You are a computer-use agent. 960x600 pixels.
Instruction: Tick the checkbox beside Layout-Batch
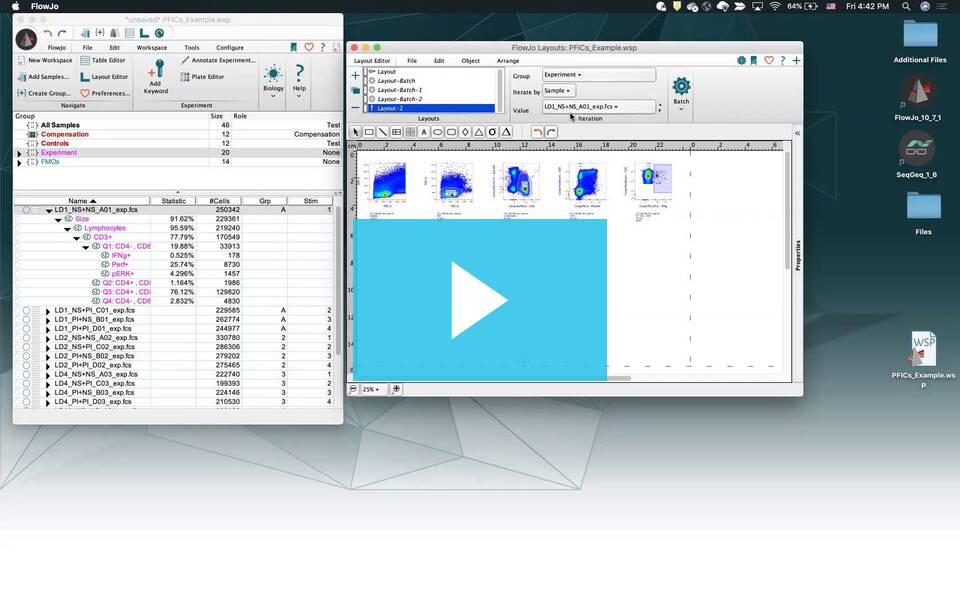[x=367, y=81]
